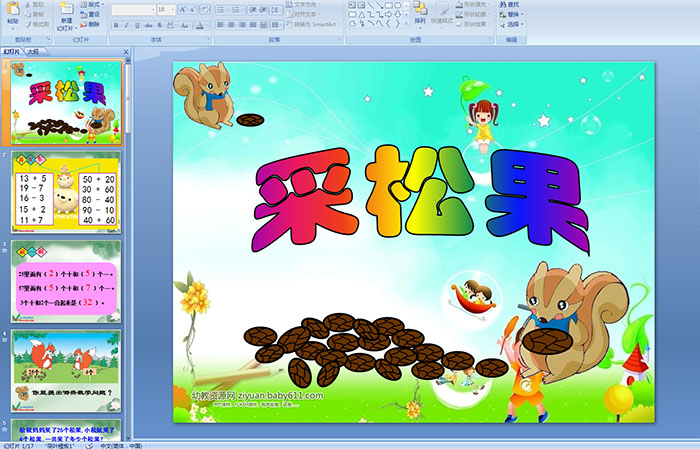The image size is (700, 449).
Task: Click the Find (查找) binoculars icon
Action: (502, 5)
